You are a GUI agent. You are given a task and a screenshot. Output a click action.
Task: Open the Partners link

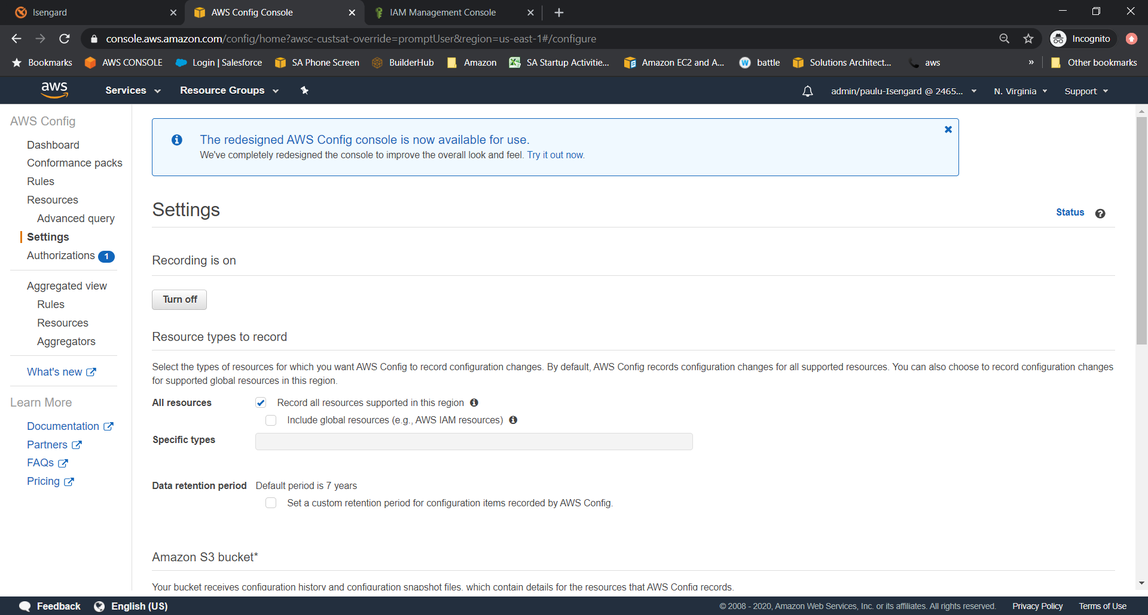pyautogui.click(x=54, y=444)
